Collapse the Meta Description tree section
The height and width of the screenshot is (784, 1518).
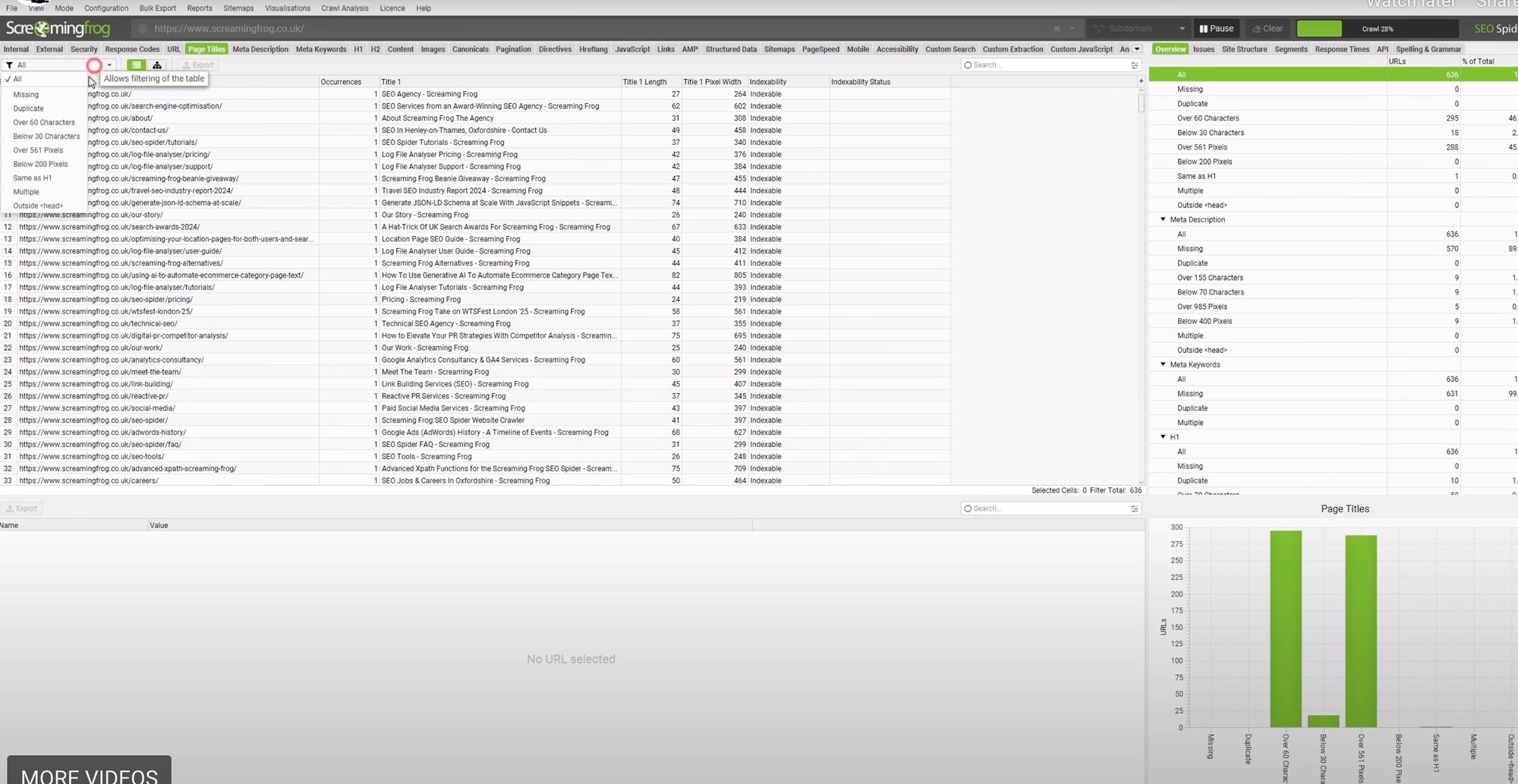(1163, 219)
